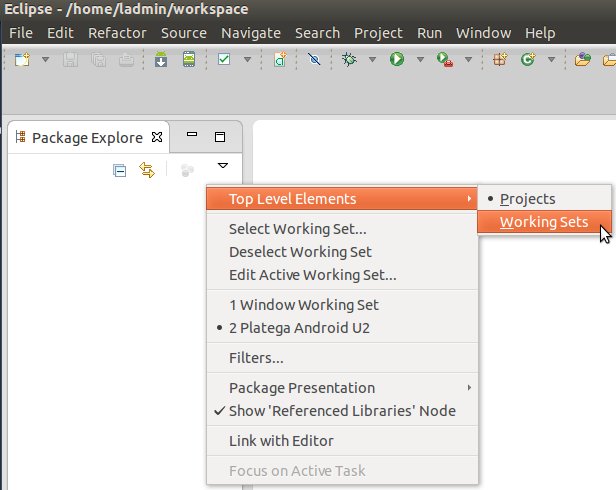Open the Window menu
This screenshot has height=490, width=616.
coord(484,33)
